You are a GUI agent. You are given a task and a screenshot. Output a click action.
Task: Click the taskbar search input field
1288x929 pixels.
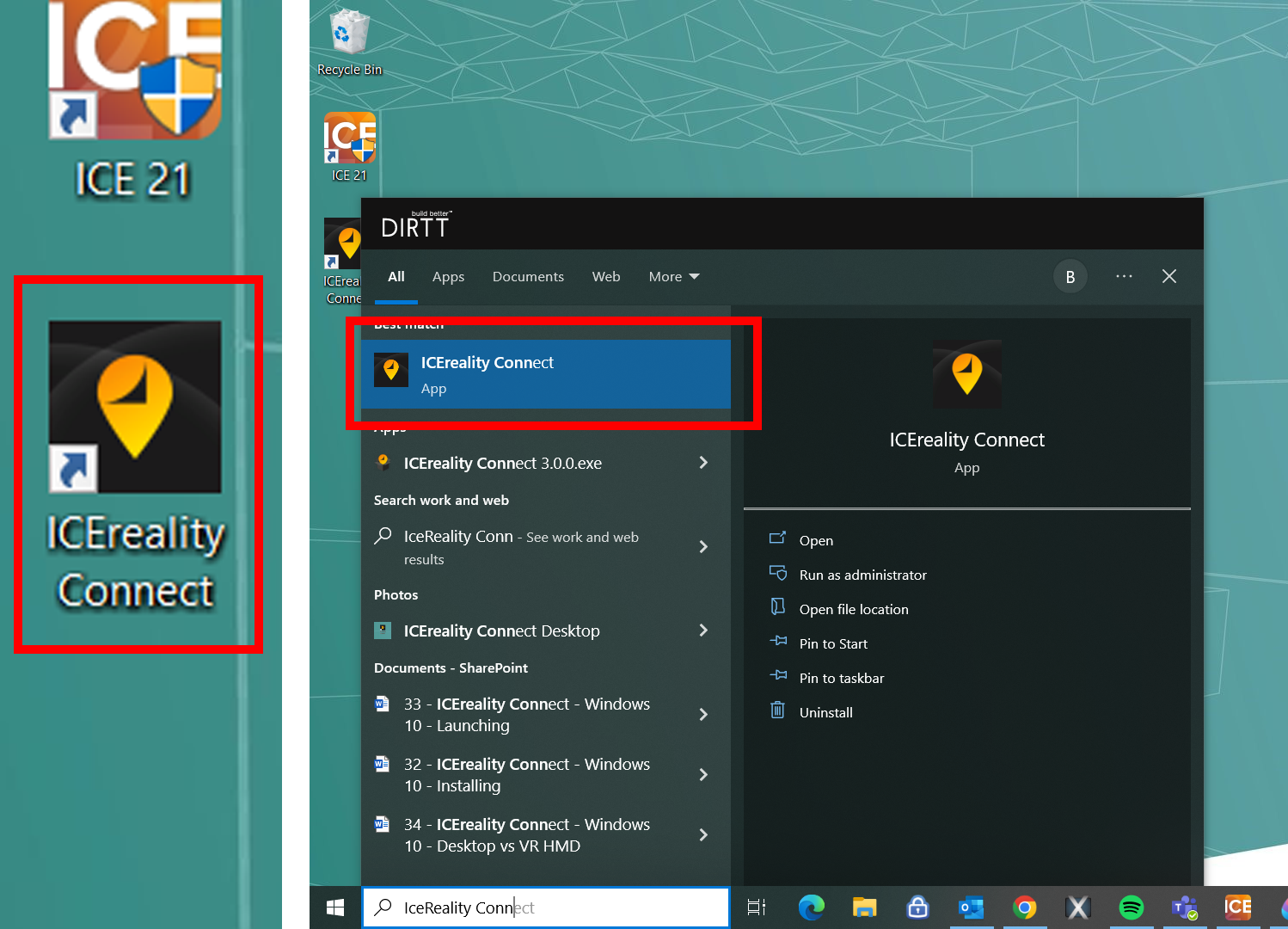click(x=546, y=907)
